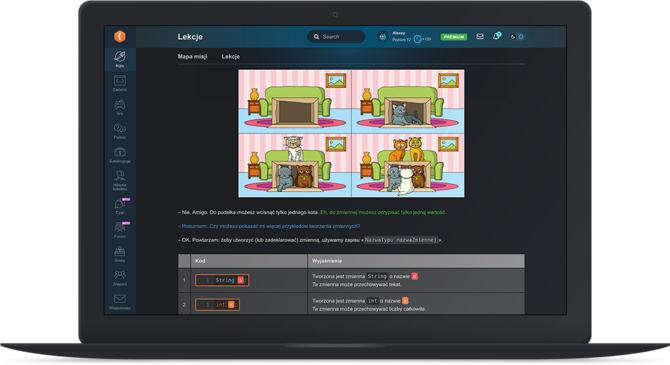This screenshot has width=670, height=365.
Task: Click the green PREMIUM button
Action: tap(454, 37)
